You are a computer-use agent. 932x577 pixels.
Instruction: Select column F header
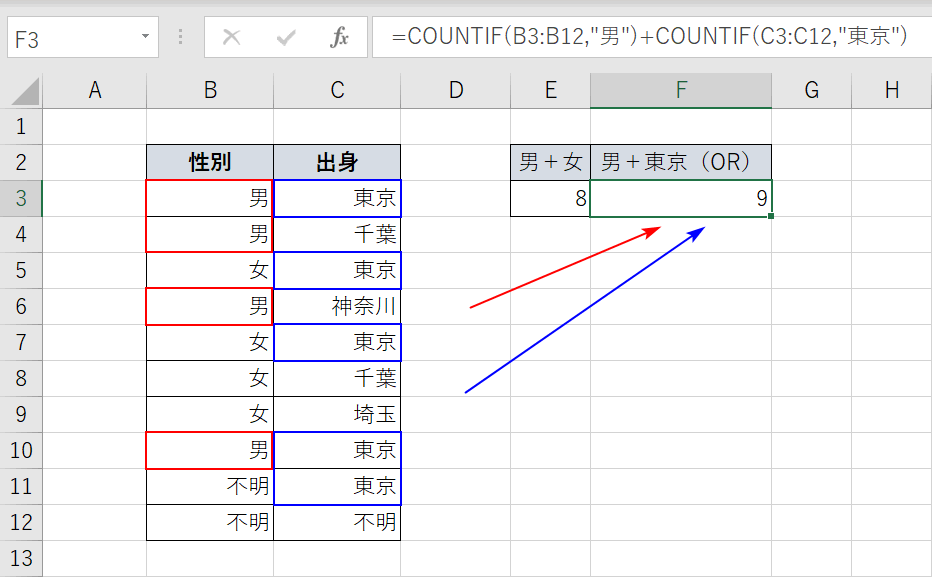pos(680,89)
